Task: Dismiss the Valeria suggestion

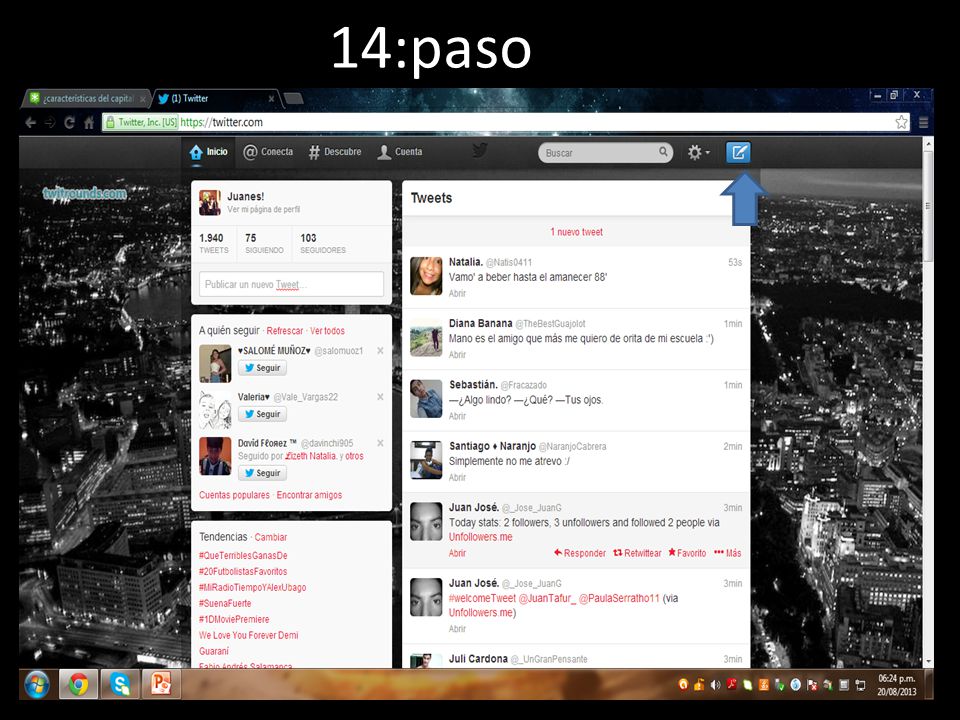Action: tap(380, 397)
